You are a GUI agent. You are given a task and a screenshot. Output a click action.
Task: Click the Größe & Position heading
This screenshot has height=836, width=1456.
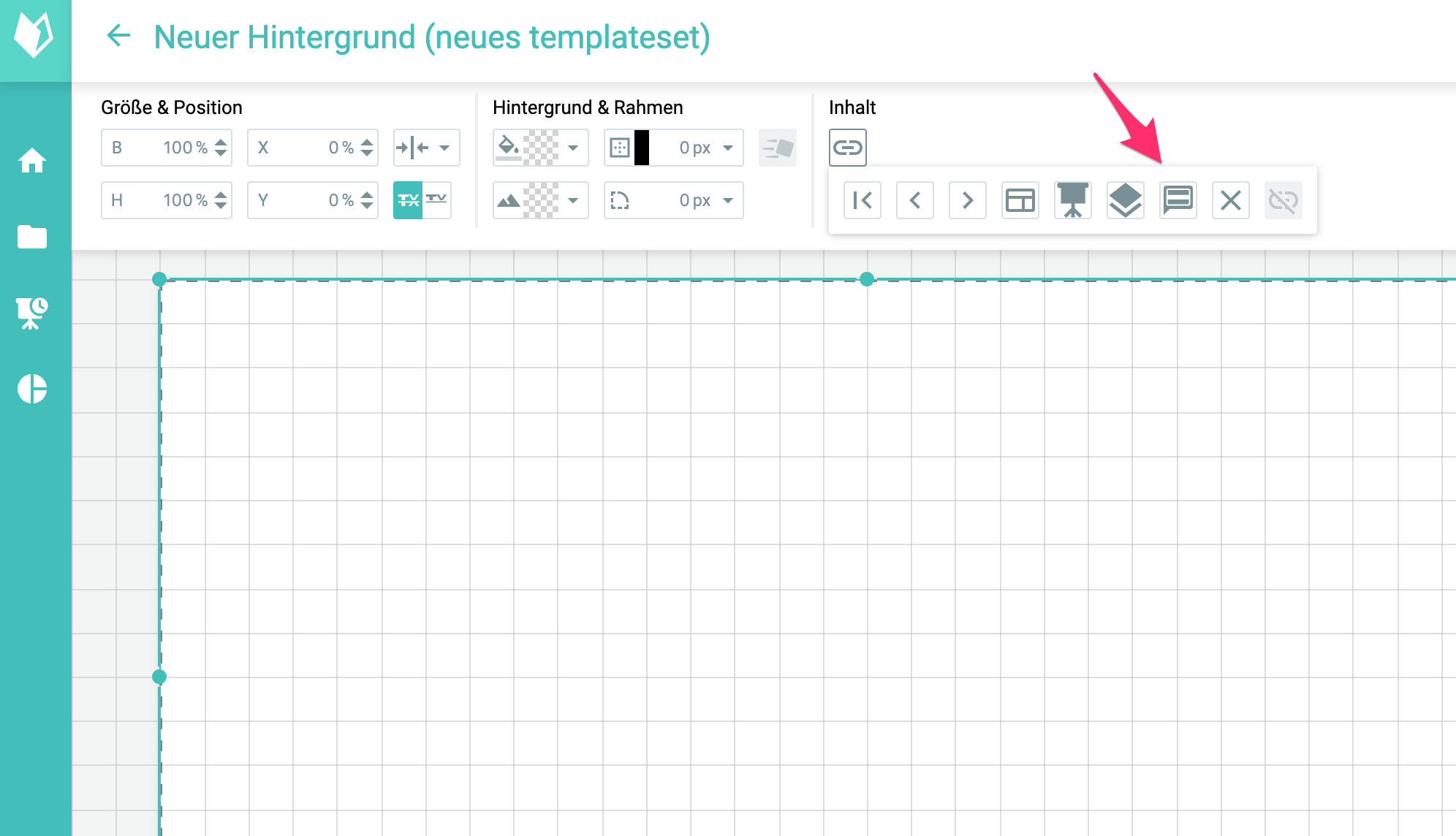(172, 107)
